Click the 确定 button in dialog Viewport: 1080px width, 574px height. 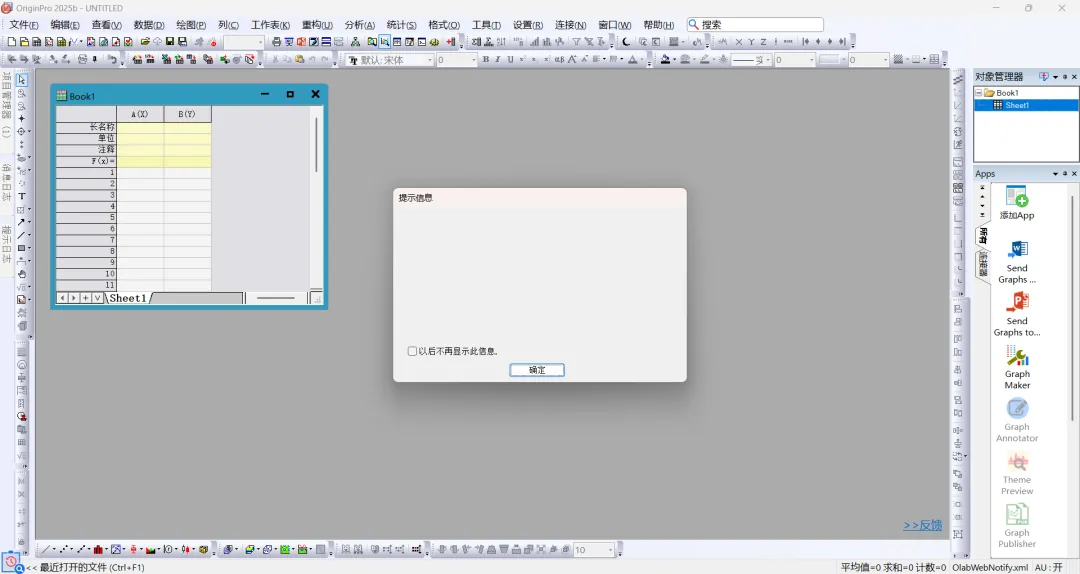537,370
